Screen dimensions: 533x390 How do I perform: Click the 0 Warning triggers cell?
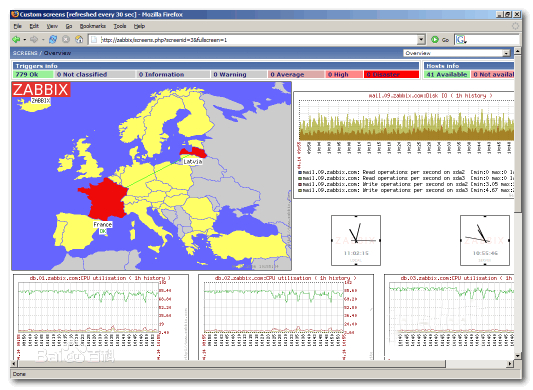coord(239,74)
